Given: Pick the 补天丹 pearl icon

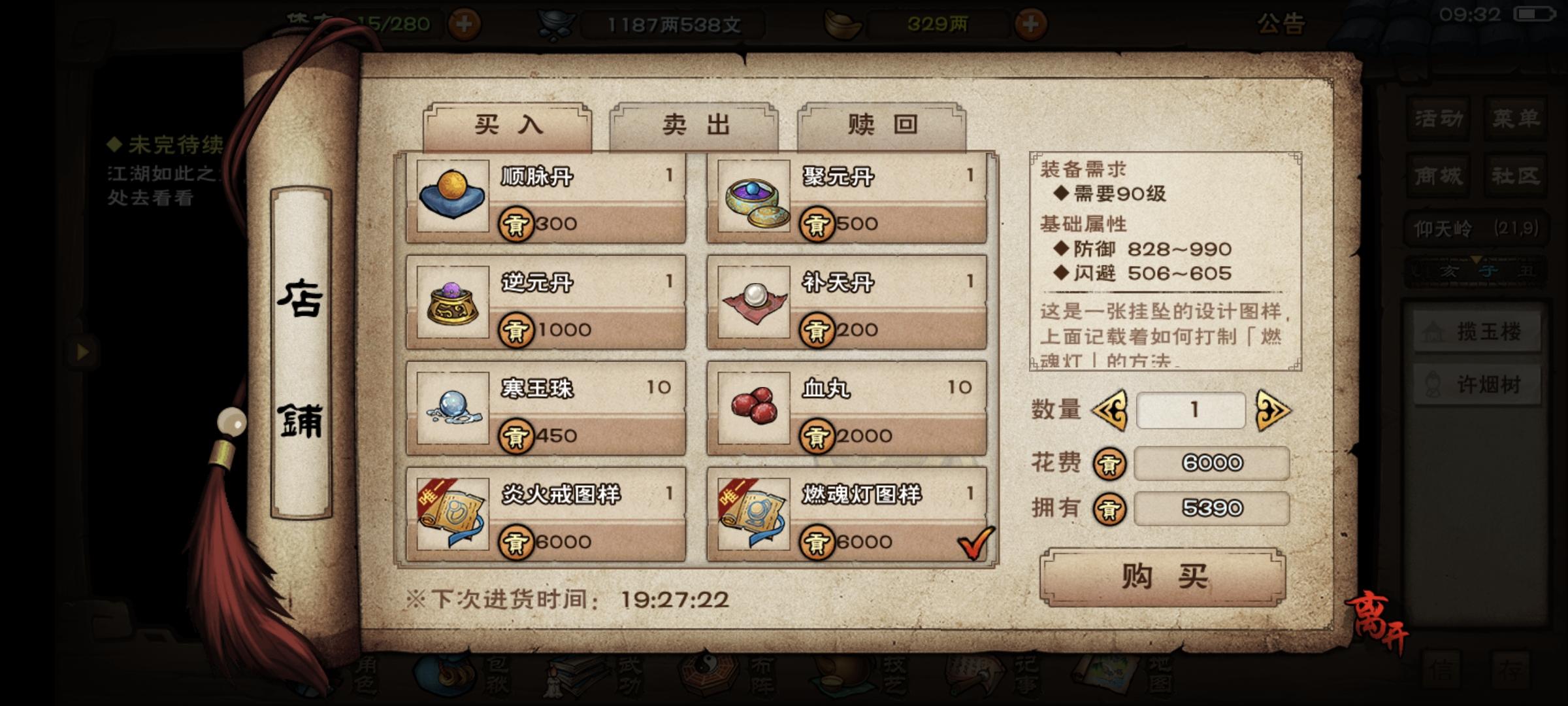Looking at the screenshot, I should pyautogui.click(x=753, y=302).
